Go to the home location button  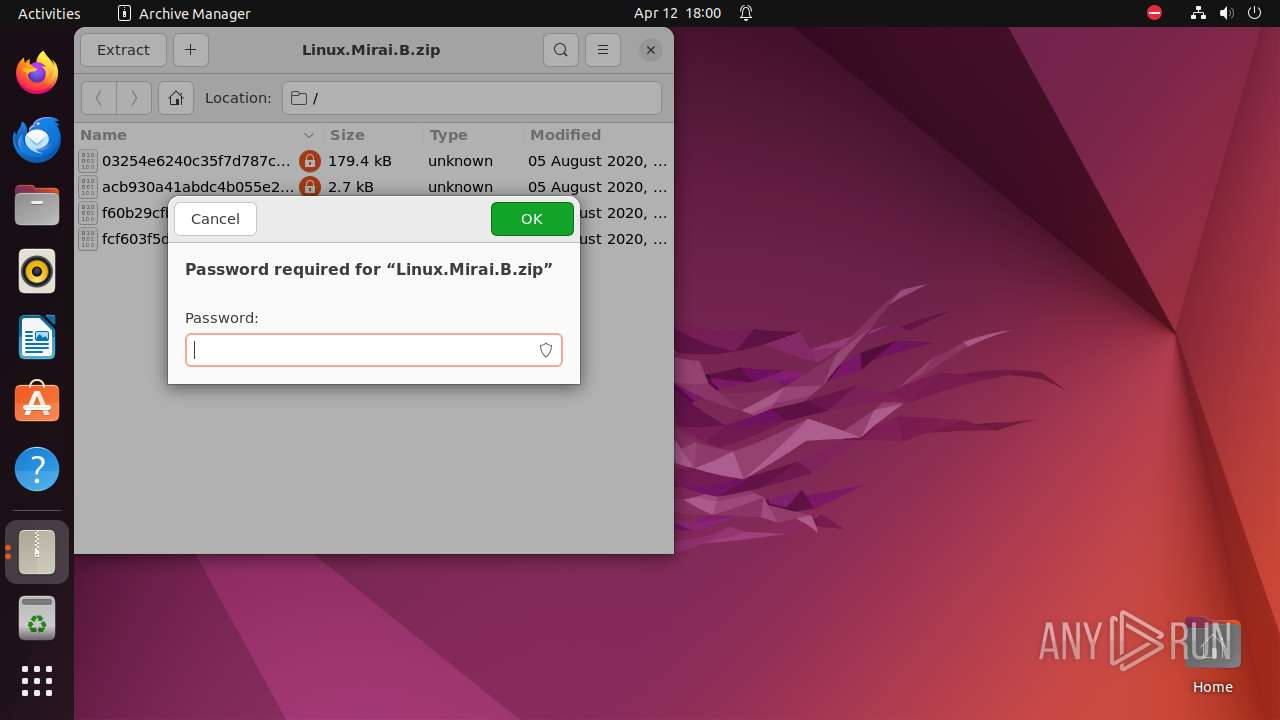click(x=176, y=98)
